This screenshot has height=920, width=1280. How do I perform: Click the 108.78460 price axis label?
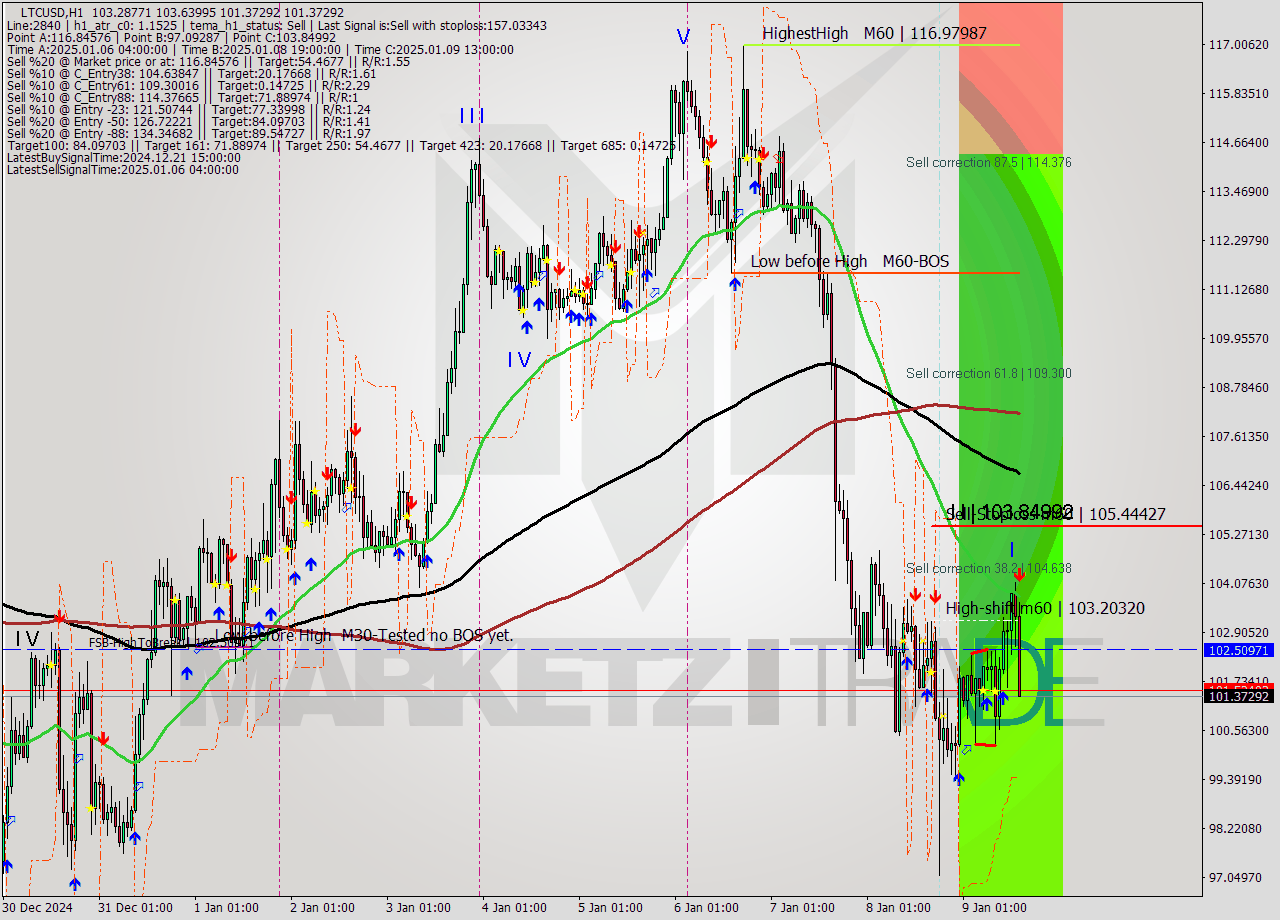point(1238,388)
